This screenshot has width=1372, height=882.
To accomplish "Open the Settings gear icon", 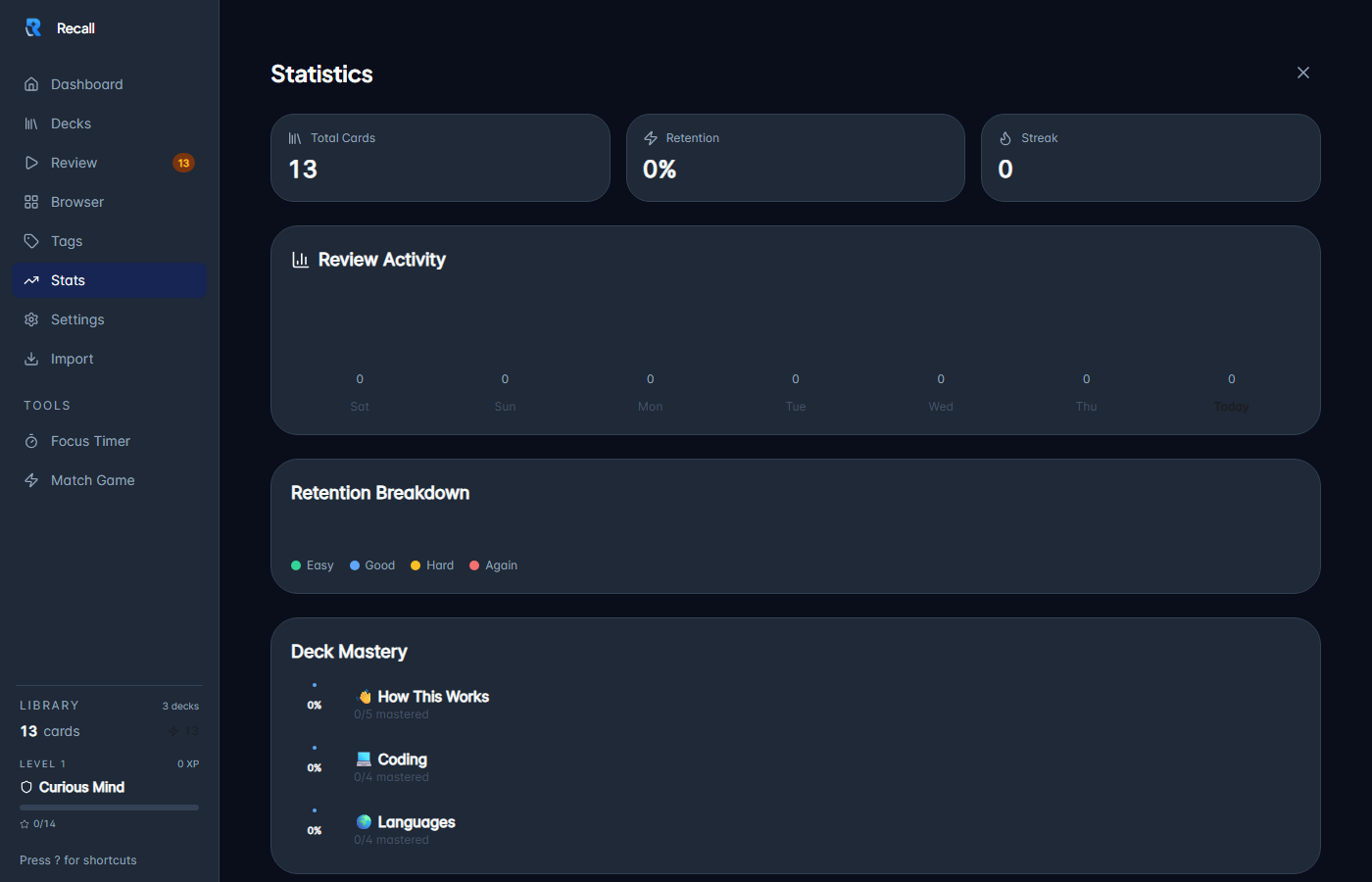I will [31, 319].
